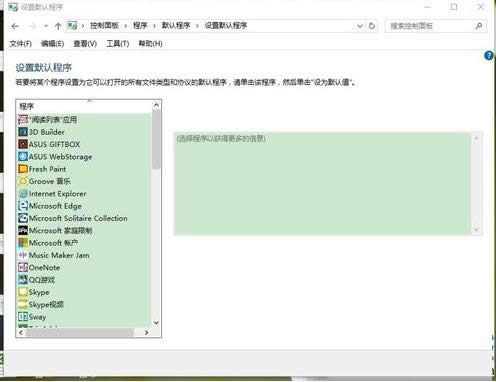496x382 pixels.
Task: Open the 查看(V) menu
Action: [85, 44]
